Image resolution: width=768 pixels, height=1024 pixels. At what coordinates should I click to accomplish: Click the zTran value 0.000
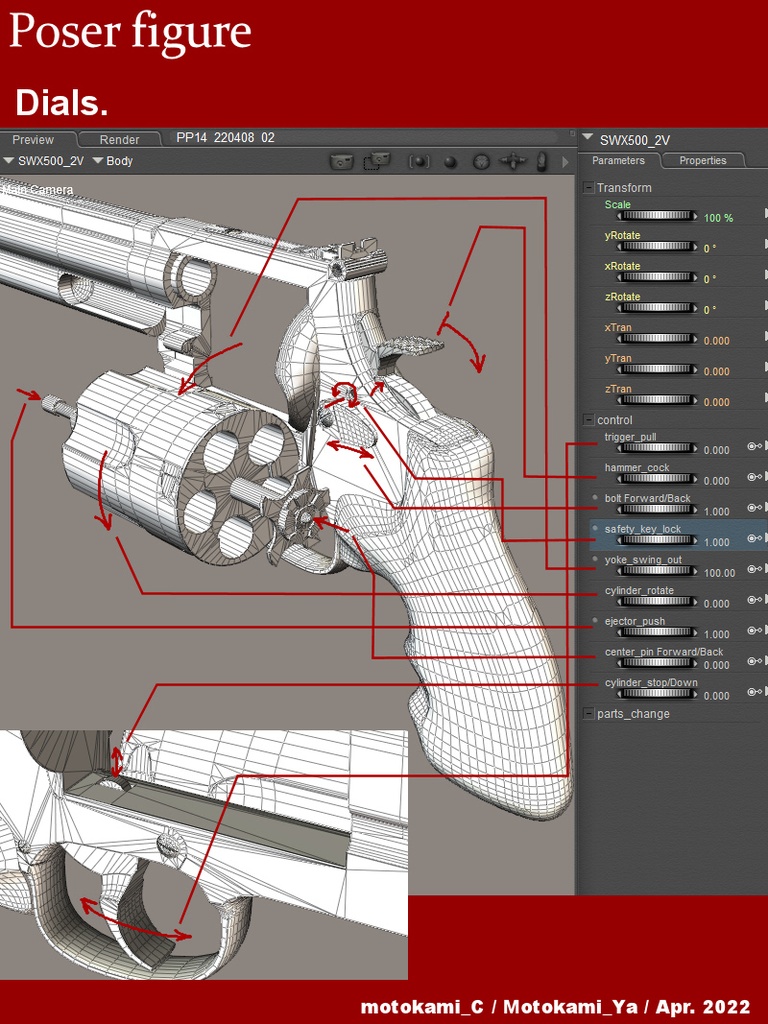[x=716, y=402]
